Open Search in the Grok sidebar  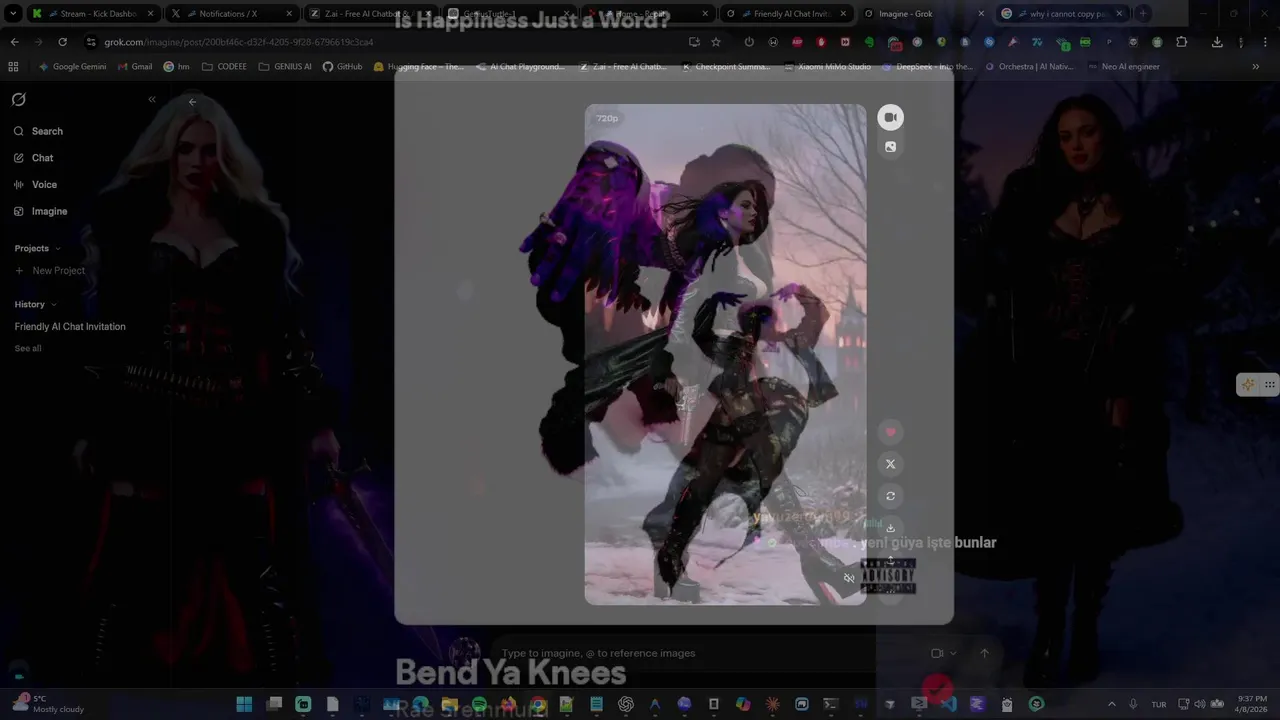point(38,131)
